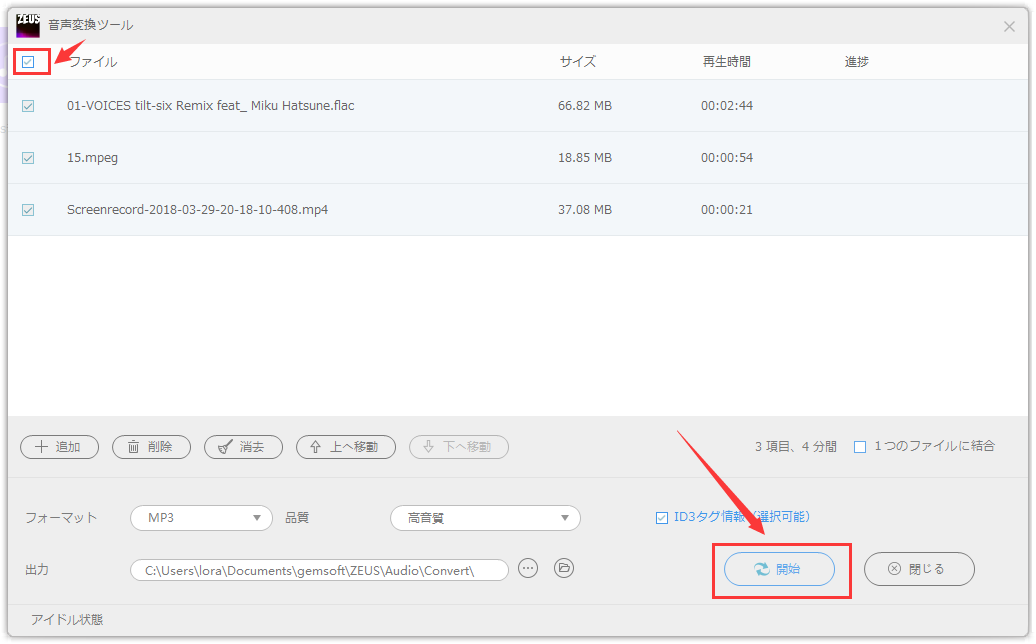Select the Screenrecord mp4 file row

pyautogui.click(x=518, y=210)
